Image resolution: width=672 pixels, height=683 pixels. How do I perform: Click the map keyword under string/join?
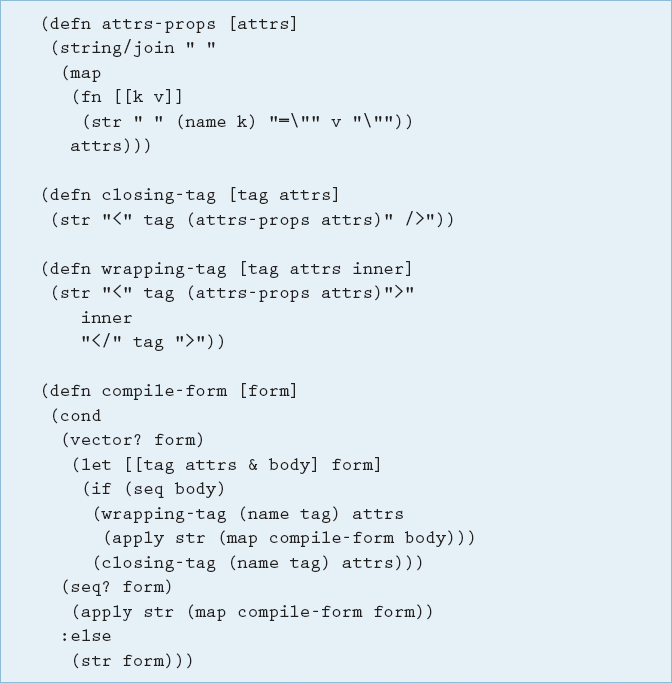(85, 74)
